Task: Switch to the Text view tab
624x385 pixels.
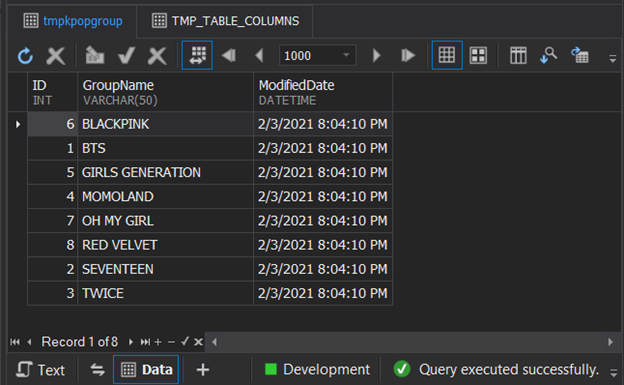Action: 40,370
